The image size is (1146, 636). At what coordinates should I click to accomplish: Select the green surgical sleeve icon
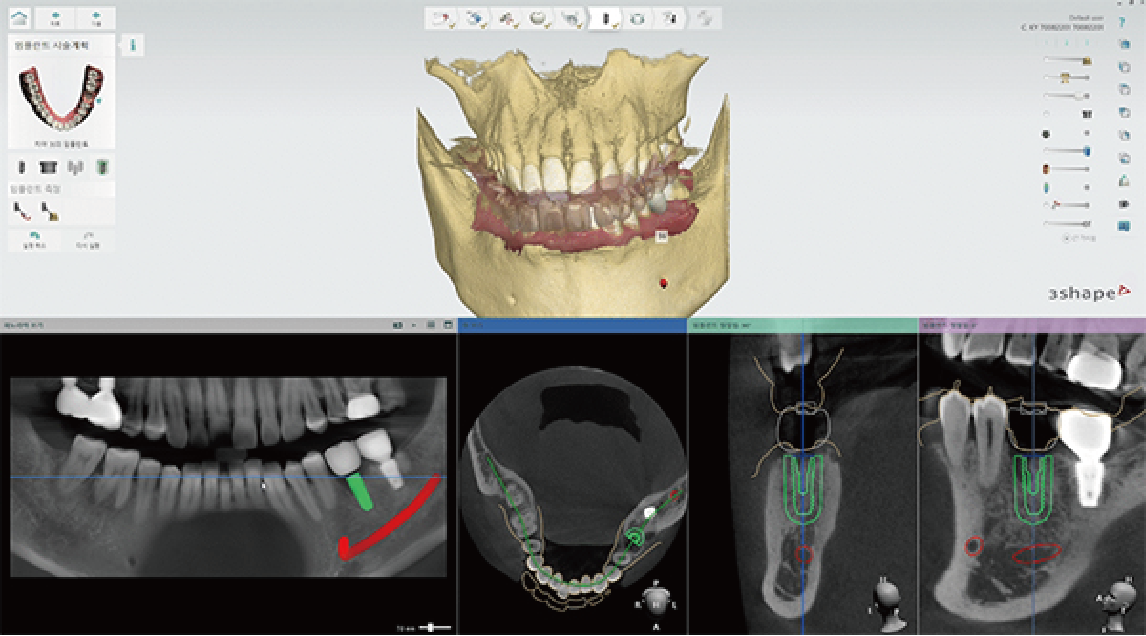pos(102,167)
